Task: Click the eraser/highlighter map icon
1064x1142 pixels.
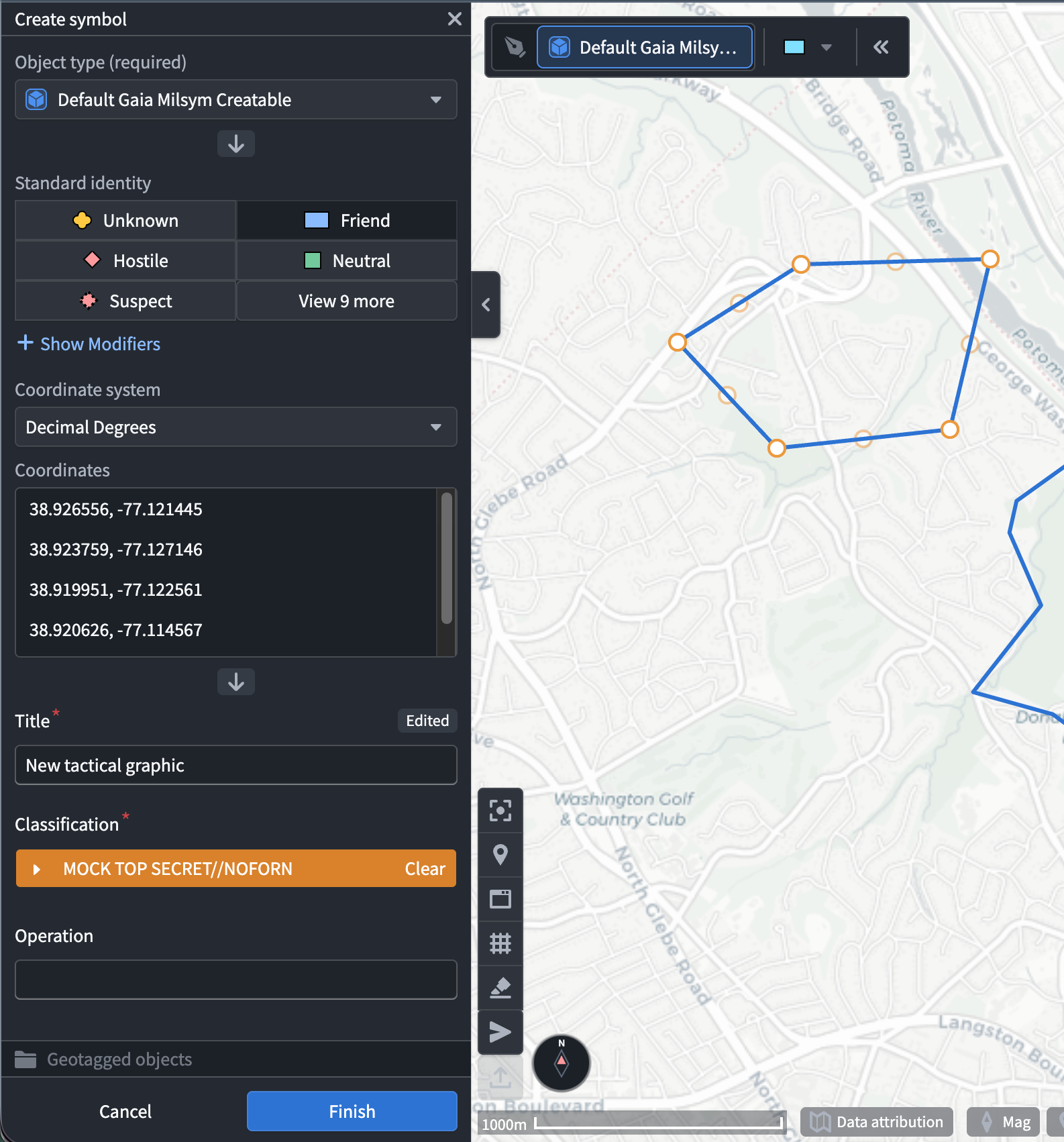Action: click(500, 988)
